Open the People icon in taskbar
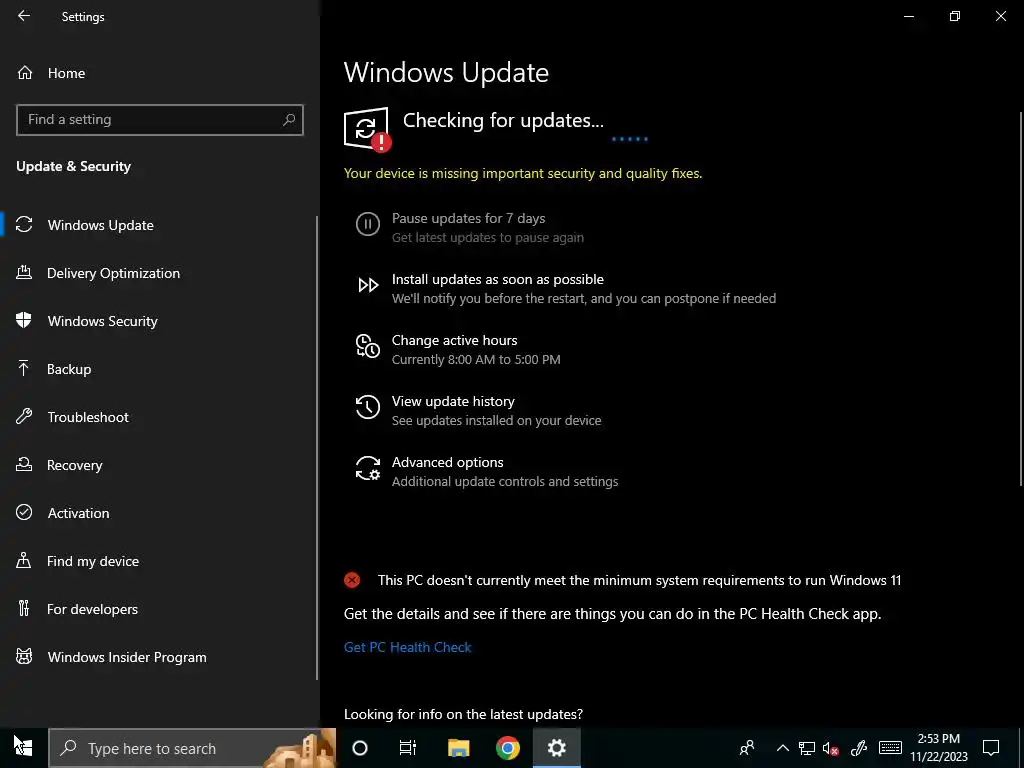1024x768 pixels. point(747,748)
